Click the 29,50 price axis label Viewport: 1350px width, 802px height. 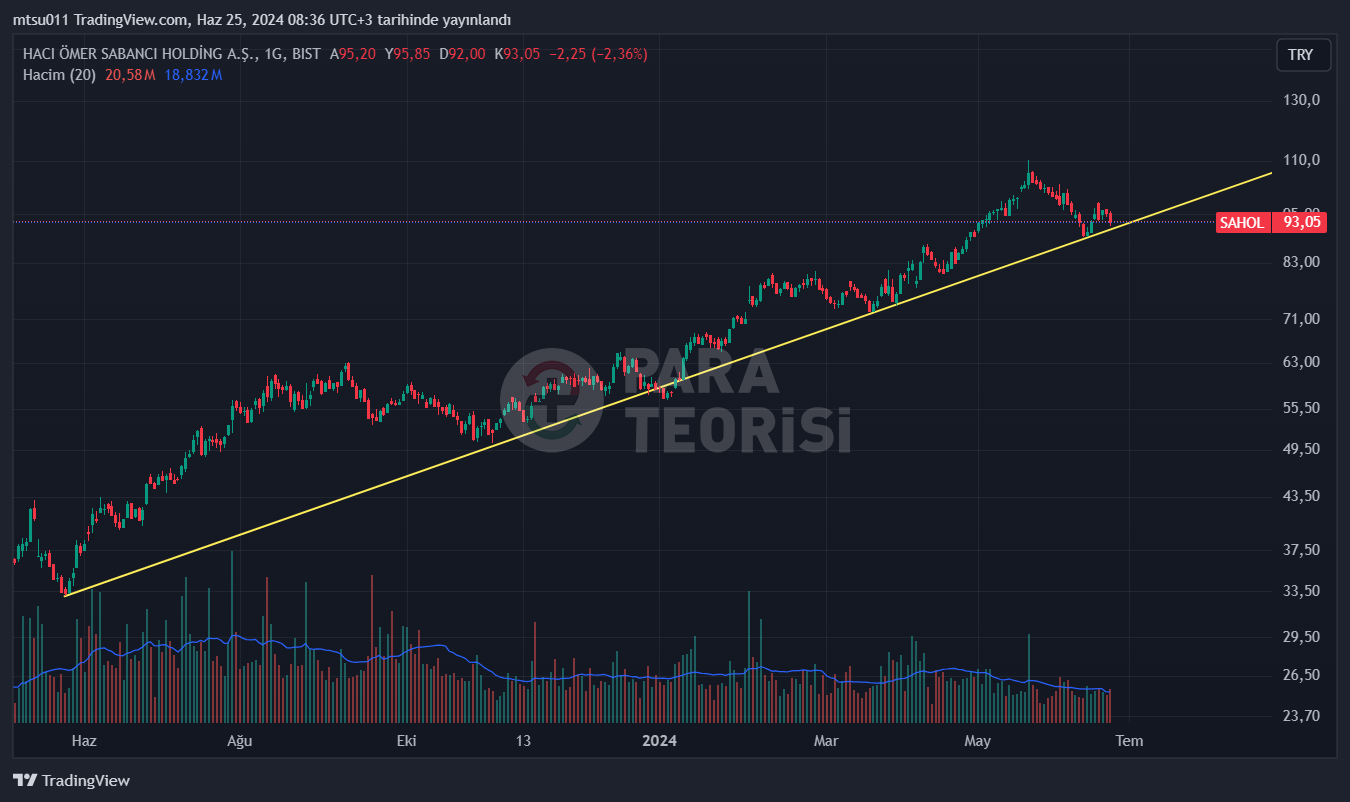pos(1303,637)
